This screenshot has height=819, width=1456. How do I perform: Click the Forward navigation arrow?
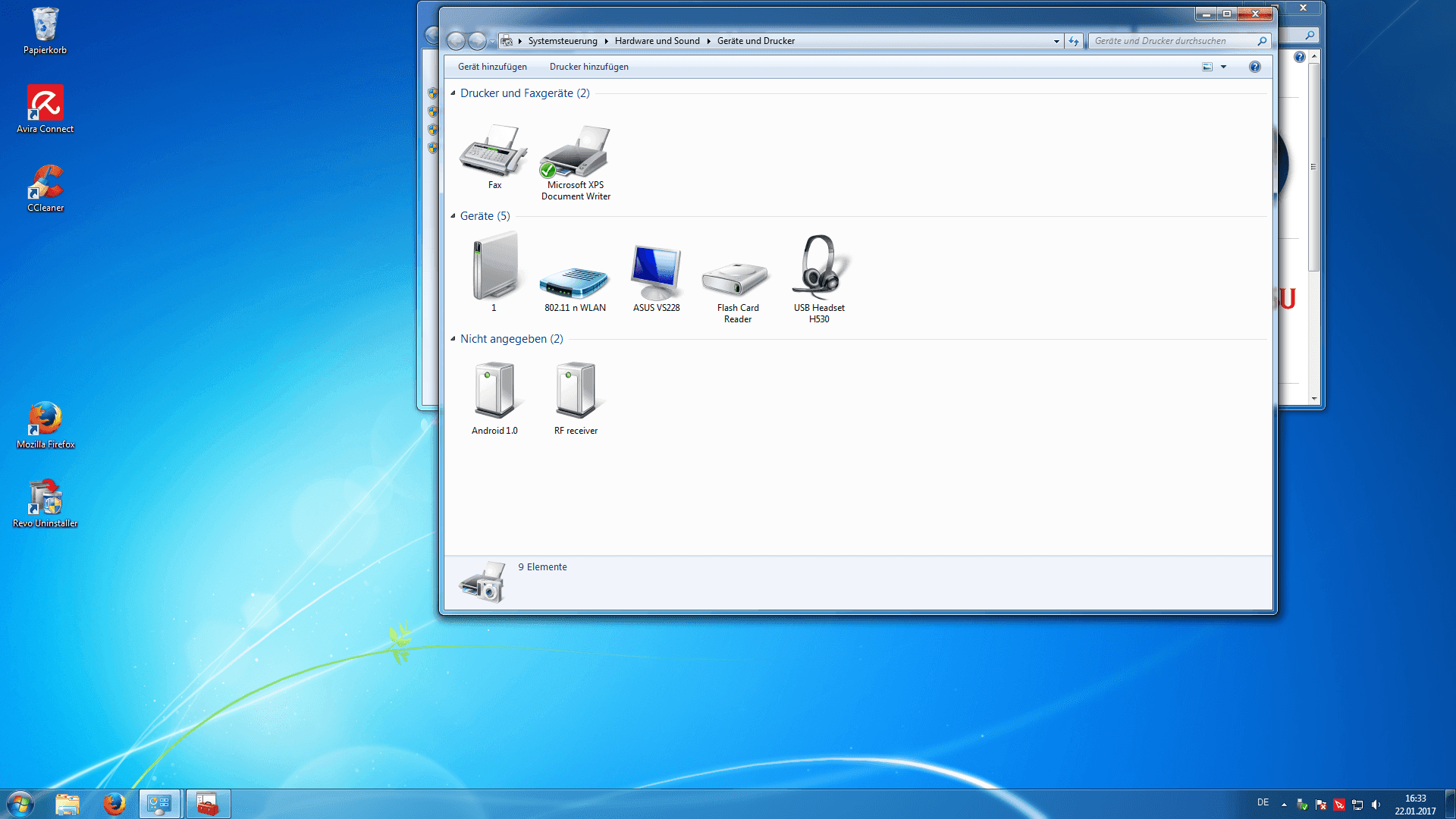tap(477, 41)
